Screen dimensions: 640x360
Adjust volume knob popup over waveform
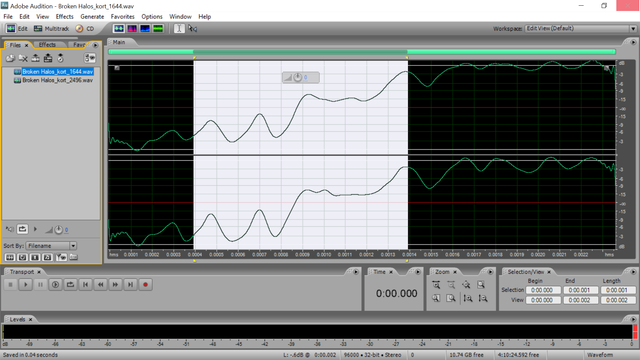298,77
